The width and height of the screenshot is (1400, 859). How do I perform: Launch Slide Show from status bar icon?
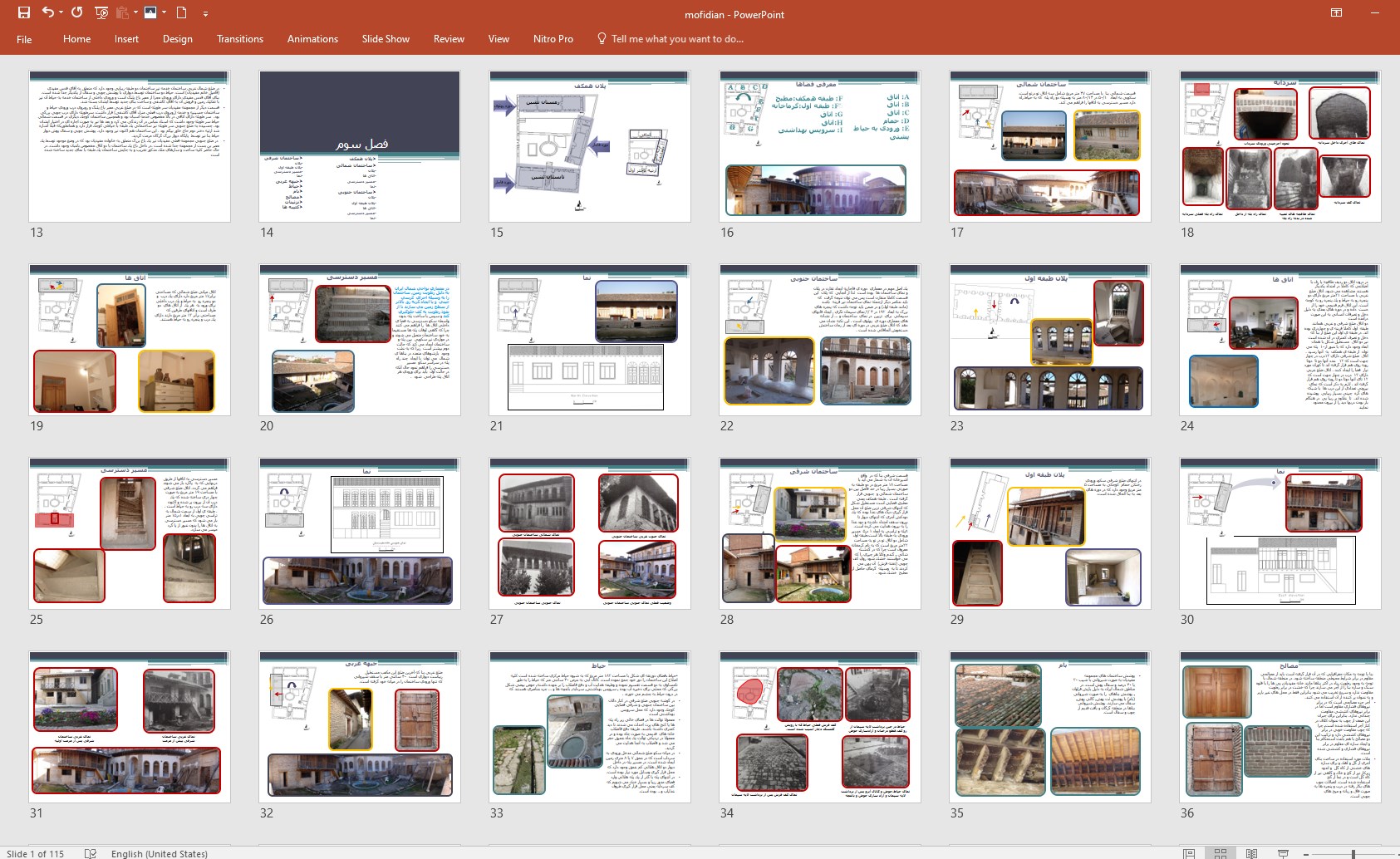1283,853
